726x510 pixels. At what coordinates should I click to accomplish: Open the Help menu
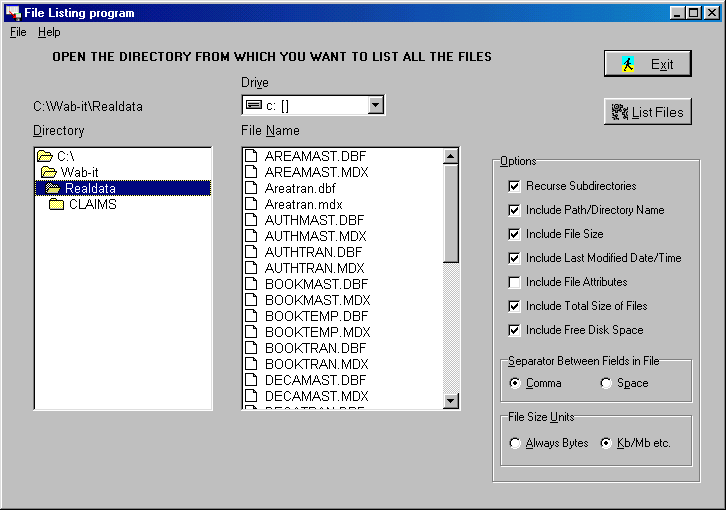49,32
